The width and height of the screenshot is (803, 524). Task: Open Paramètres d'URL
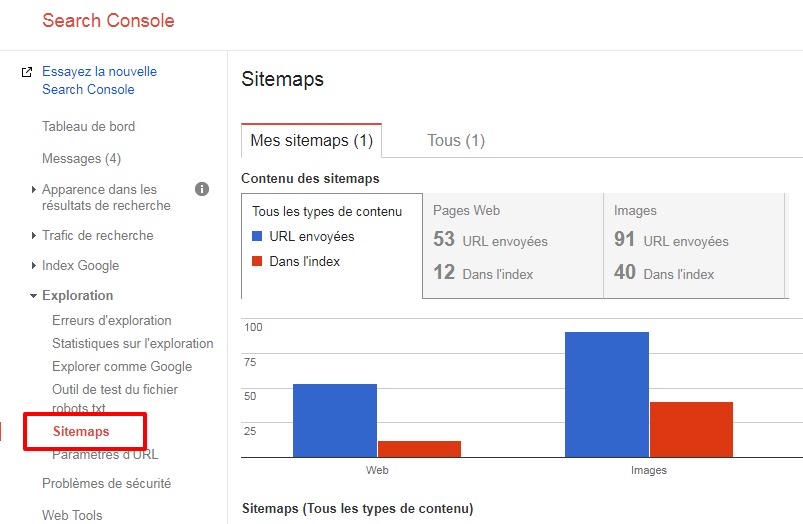(x=105, y=454)
